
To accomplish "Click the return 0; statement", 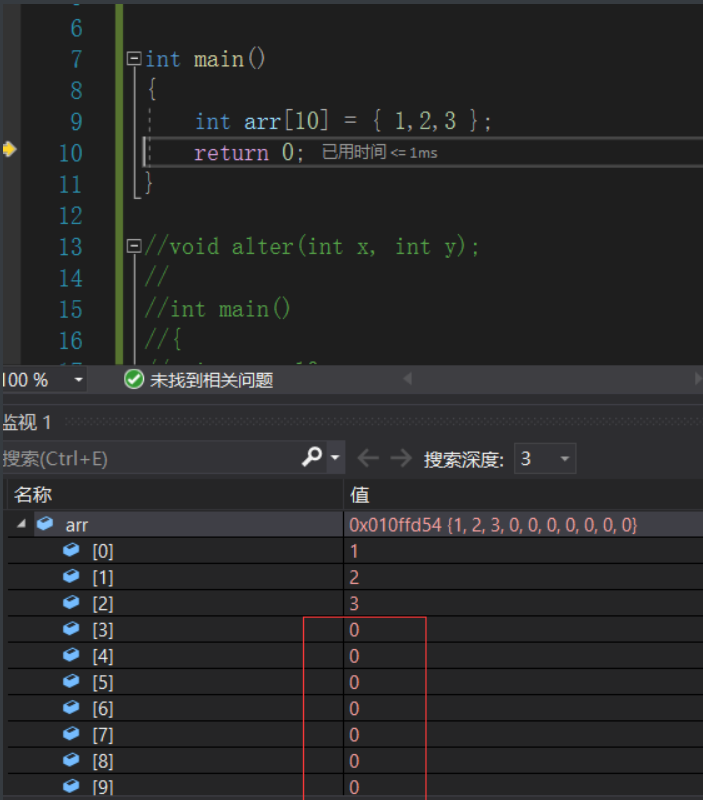I will click(x=249, y=152).
